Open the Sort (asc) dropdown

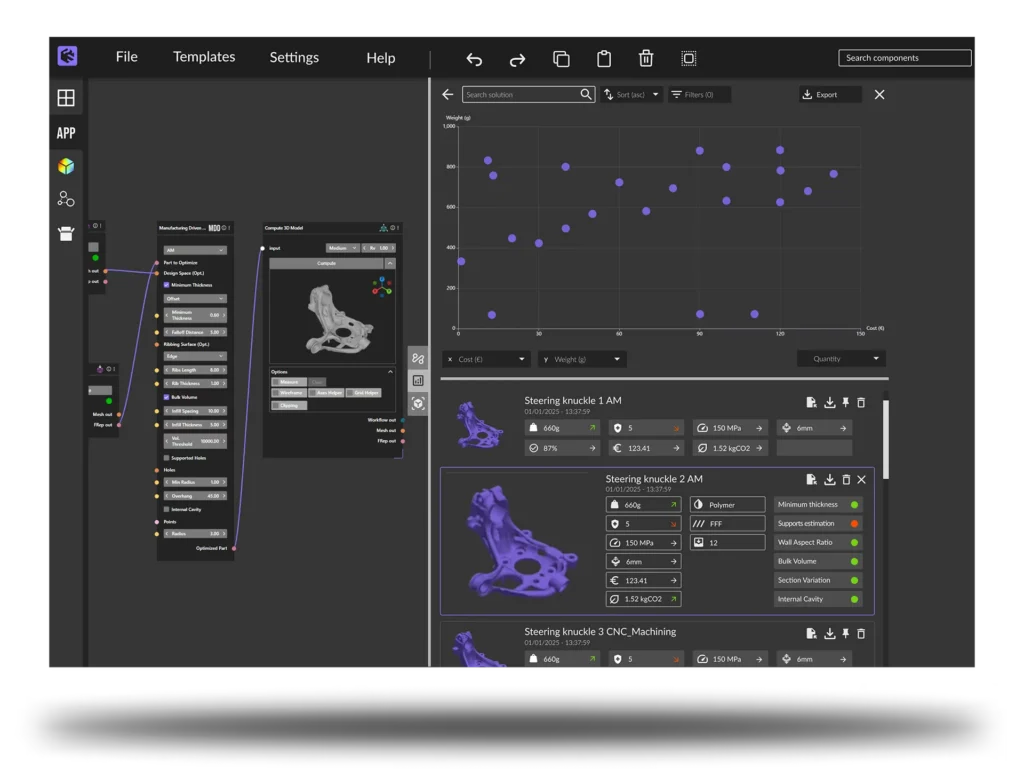pyautogui.click(x=632, y=95)
